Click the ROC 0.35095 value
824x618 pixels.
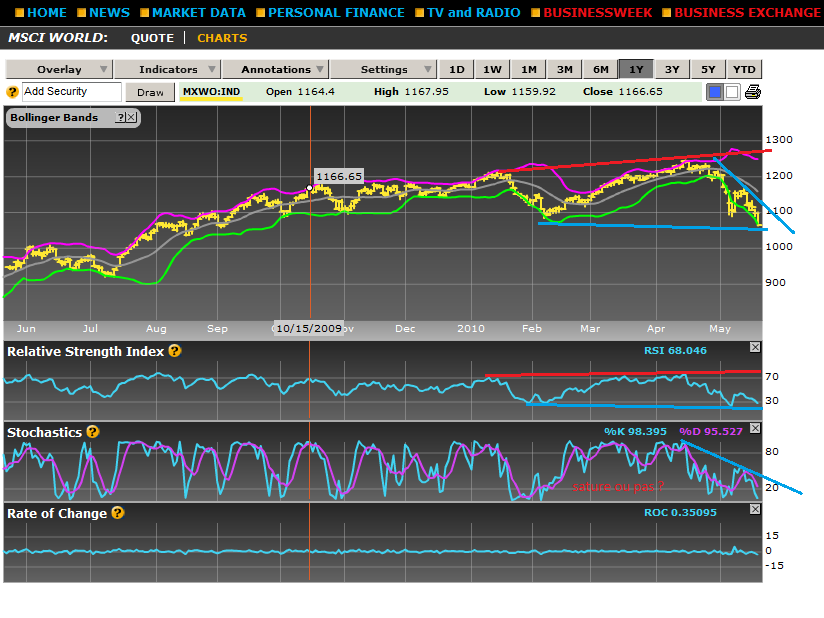point(681,512)
